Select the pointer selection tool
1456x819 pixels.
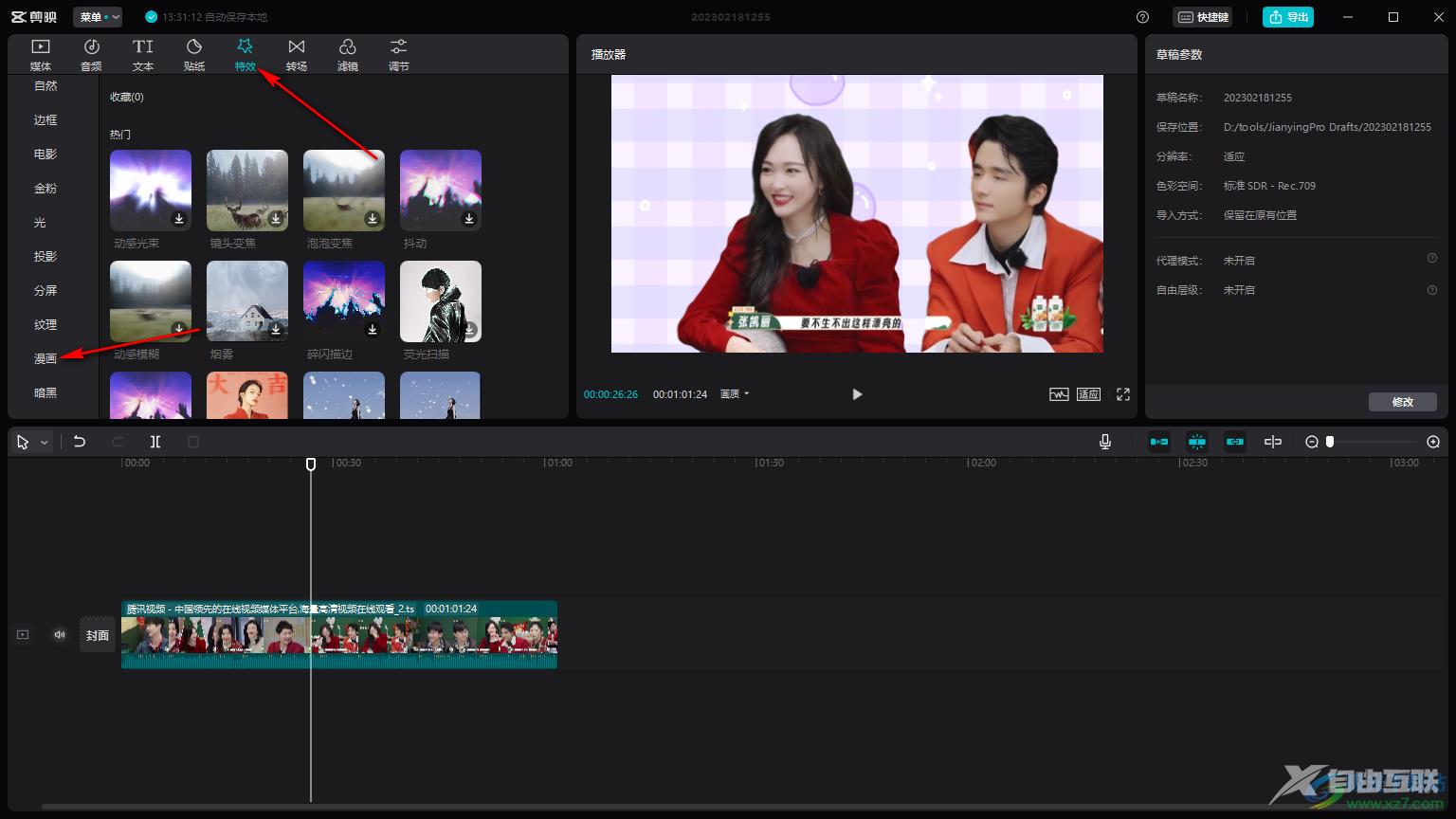tap(23, 442)
